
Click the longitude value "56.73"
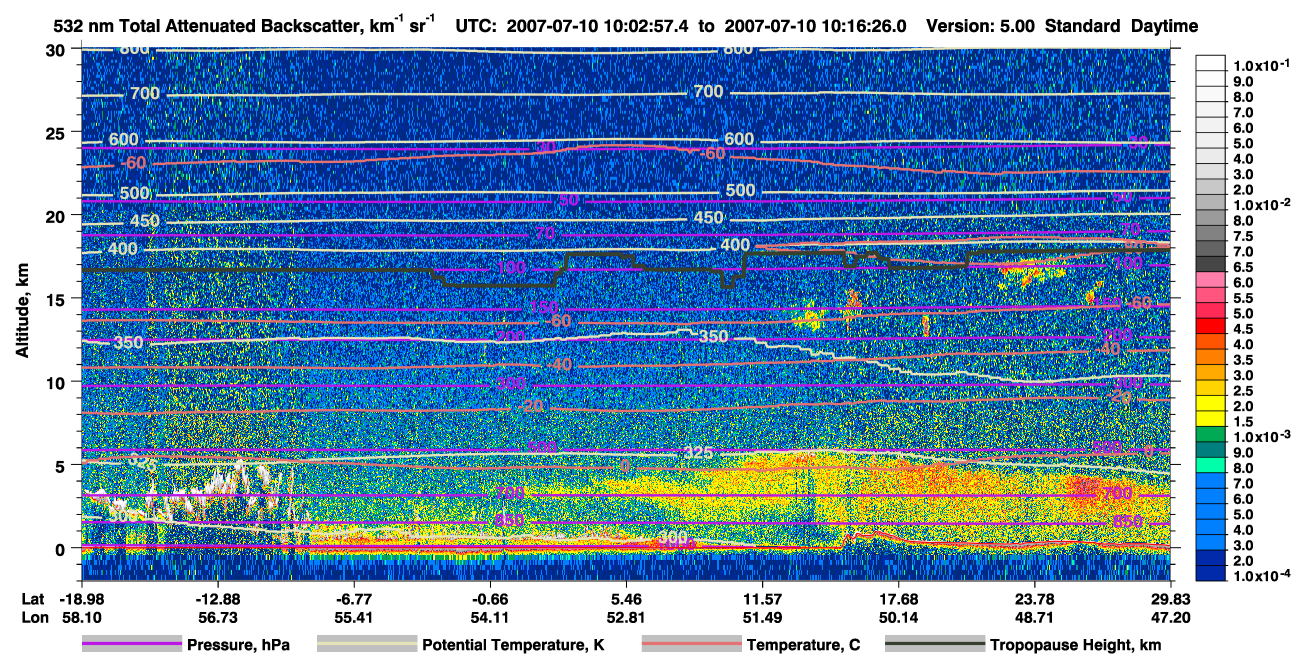point(217,617)
